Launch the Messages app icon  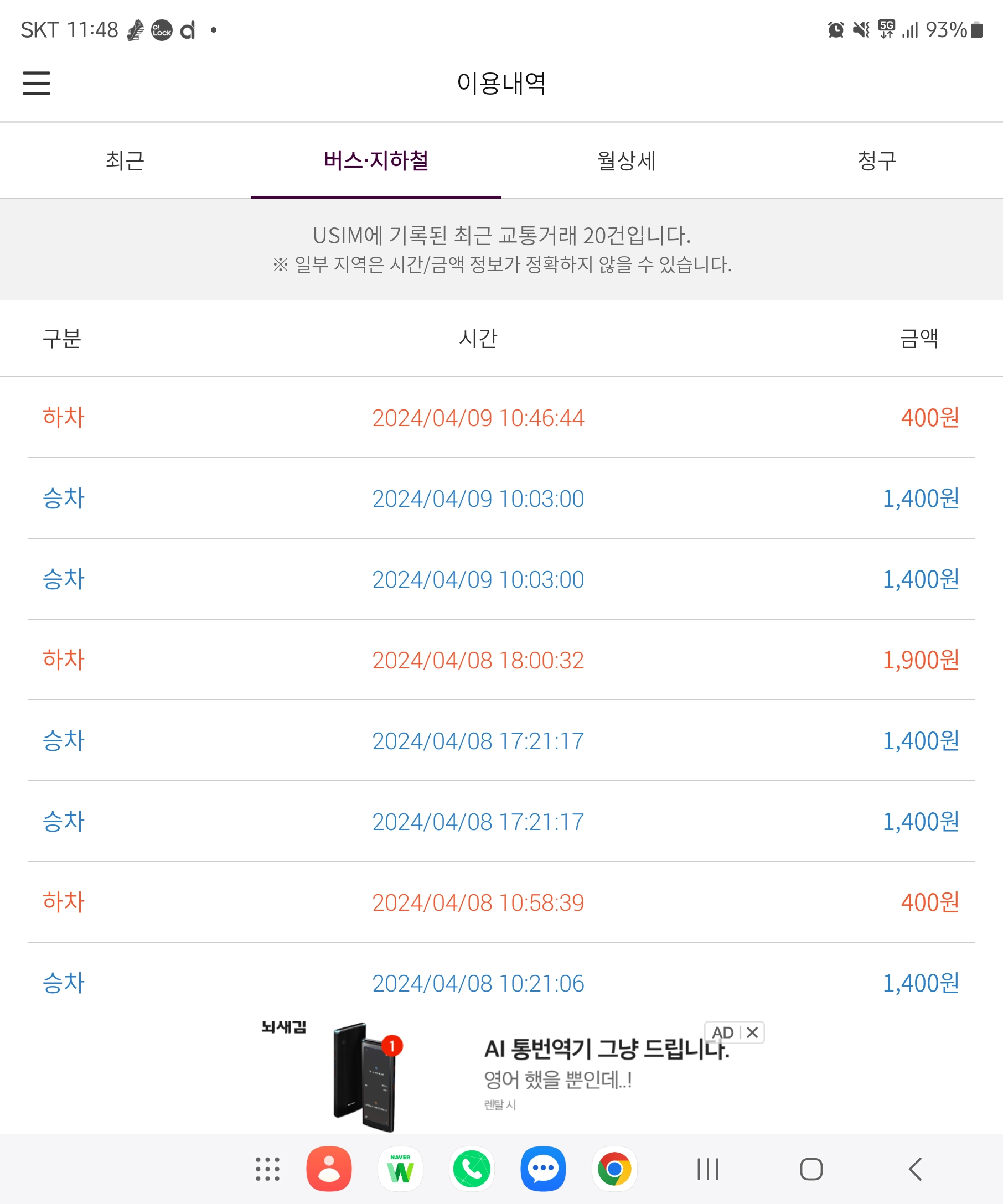[x=542, y=1169]
